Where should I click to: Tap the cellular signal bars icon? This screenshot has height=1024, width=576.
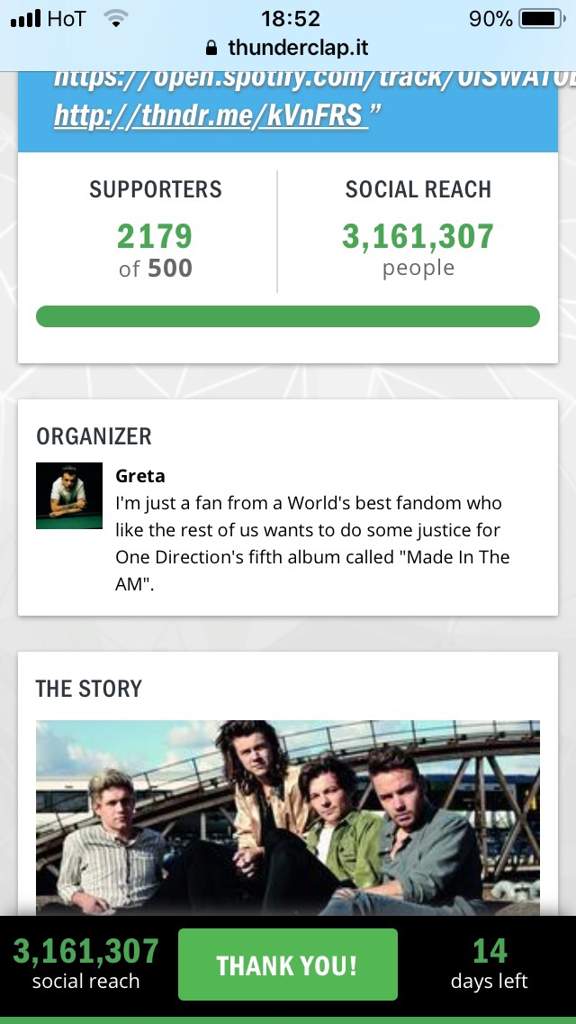pos(26,18)
